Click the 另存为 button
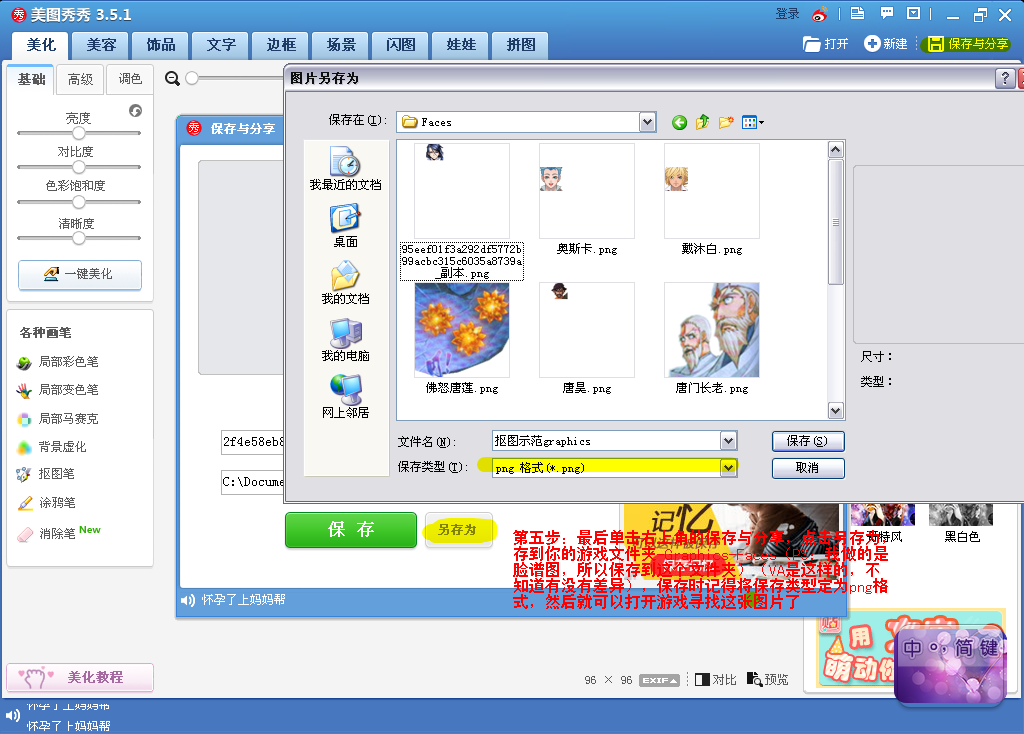Screen dimensions: 1024x734 pyautogui.click(x=458, y=530)
